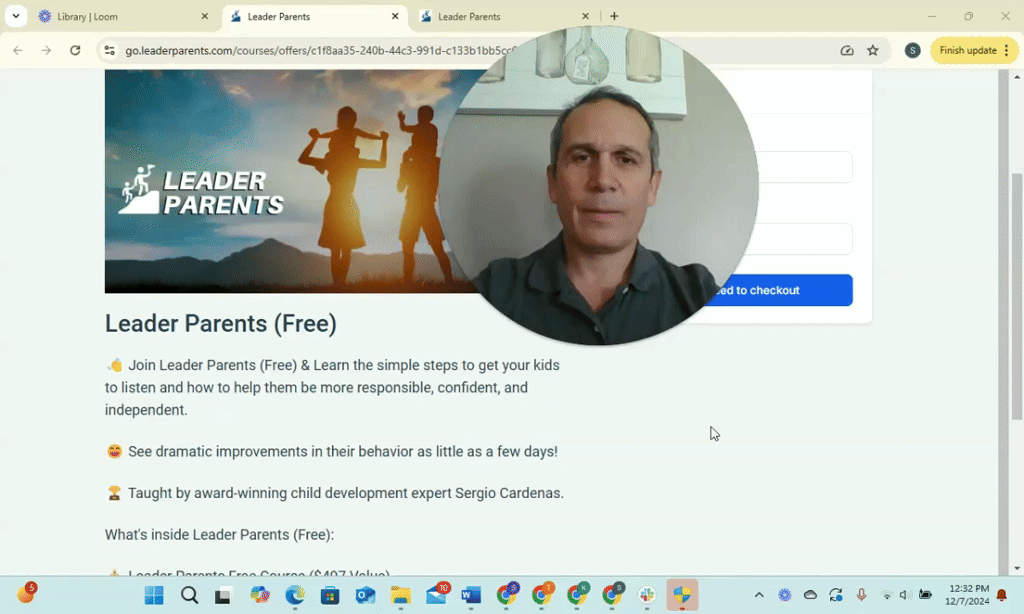Open the Wi-Fi network tray icon
This screenshot has height=614, width=1024.
[x=887, y=595]
